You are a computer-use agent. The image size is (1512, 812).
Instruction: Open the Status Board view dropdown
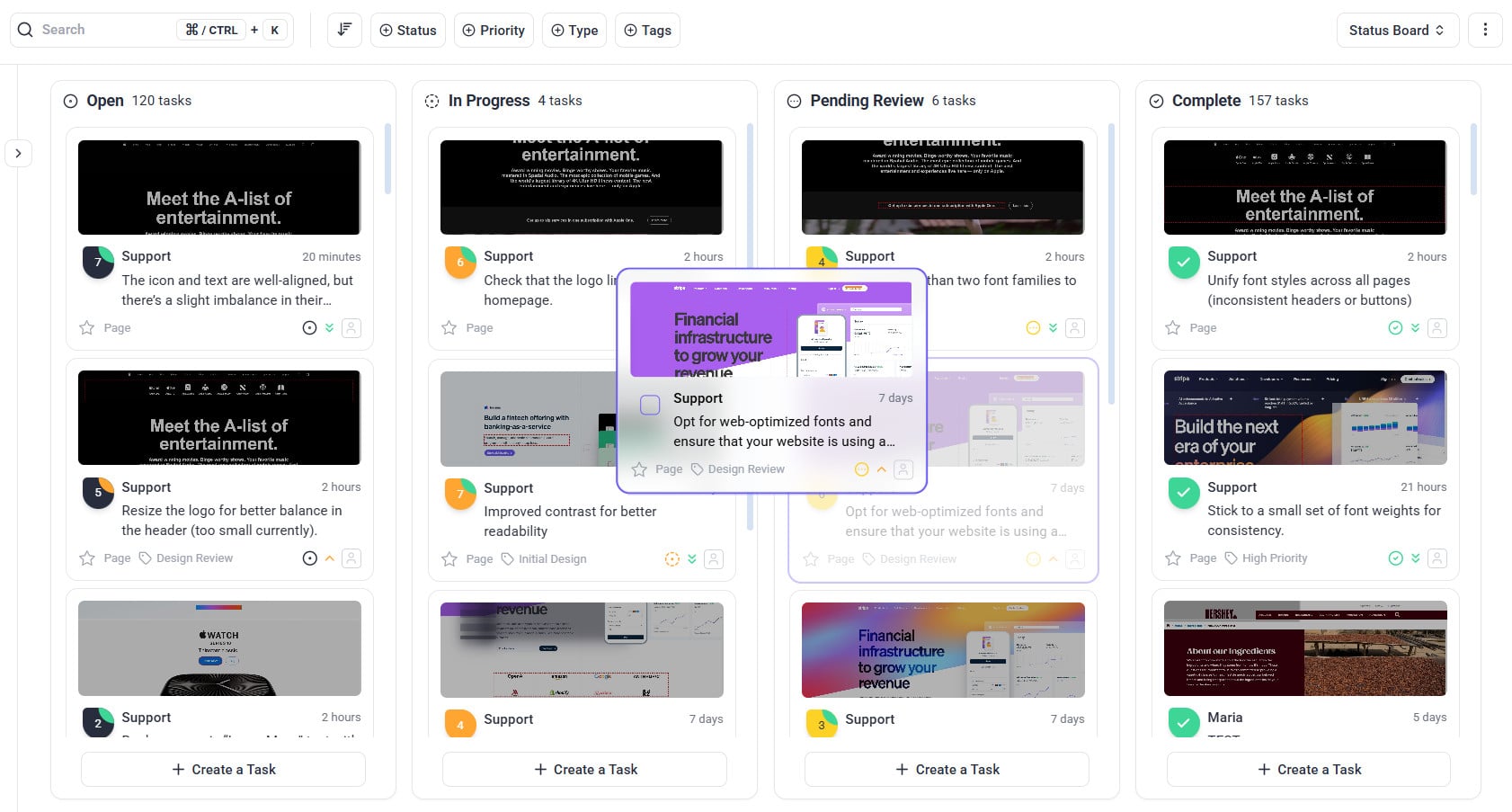coord(1396,30)
